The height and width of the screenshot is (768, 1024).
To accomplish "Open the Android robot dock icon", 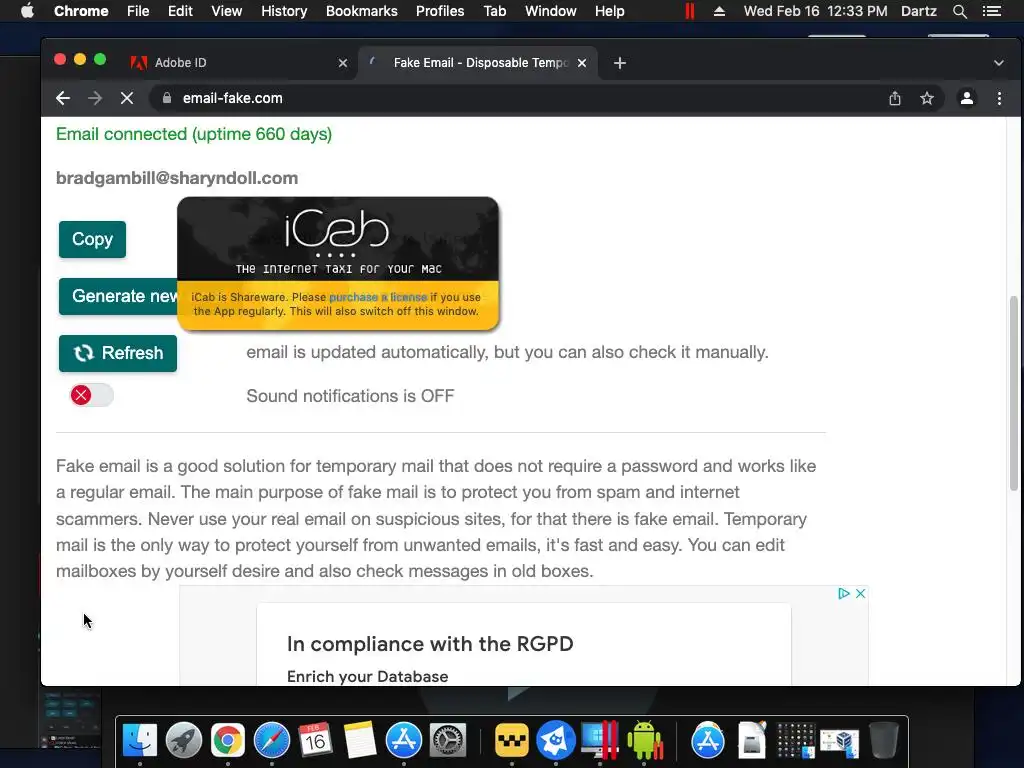I will [x=644, y=741].
